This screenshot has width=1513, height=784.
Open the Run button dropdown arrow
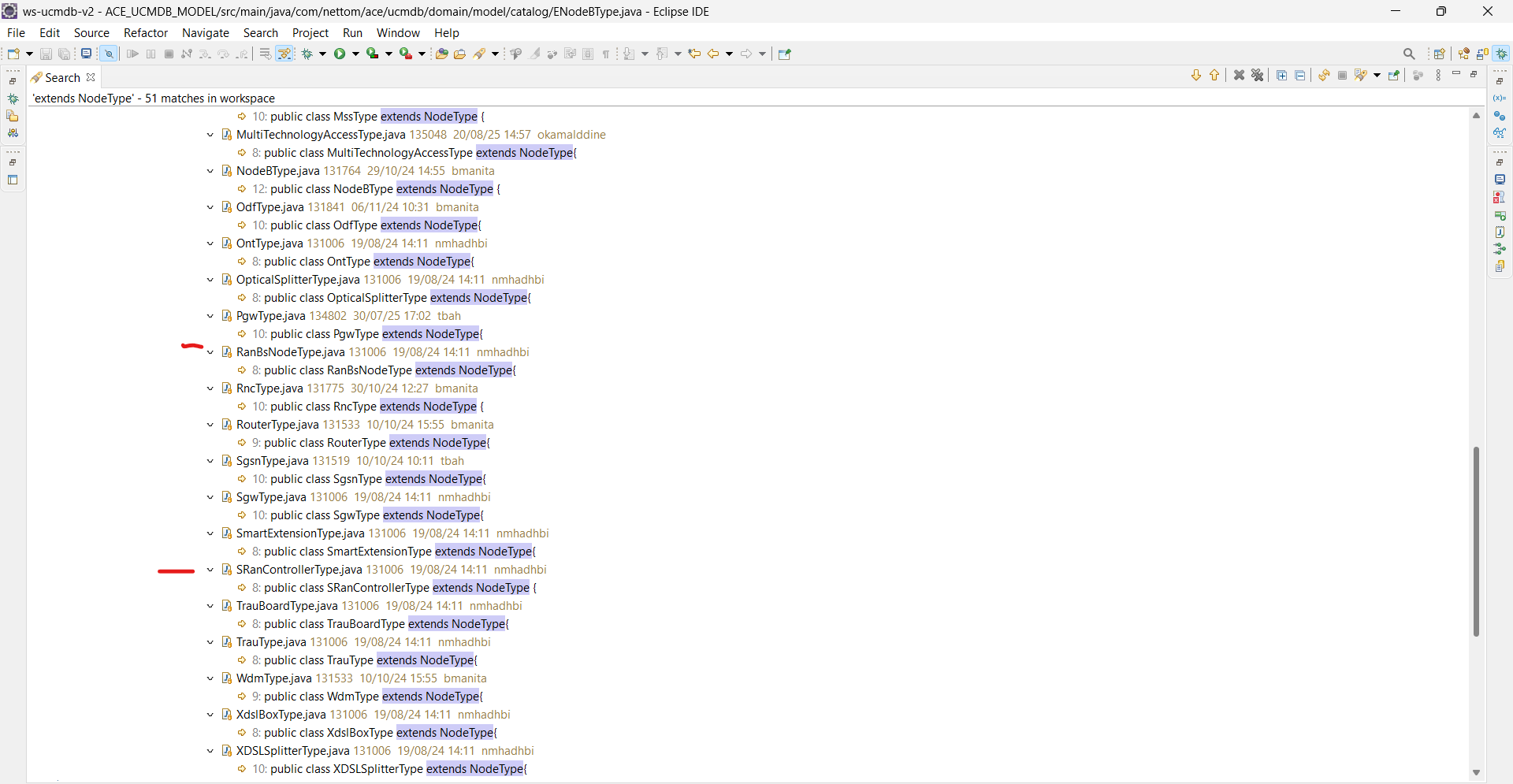[355, 54]
